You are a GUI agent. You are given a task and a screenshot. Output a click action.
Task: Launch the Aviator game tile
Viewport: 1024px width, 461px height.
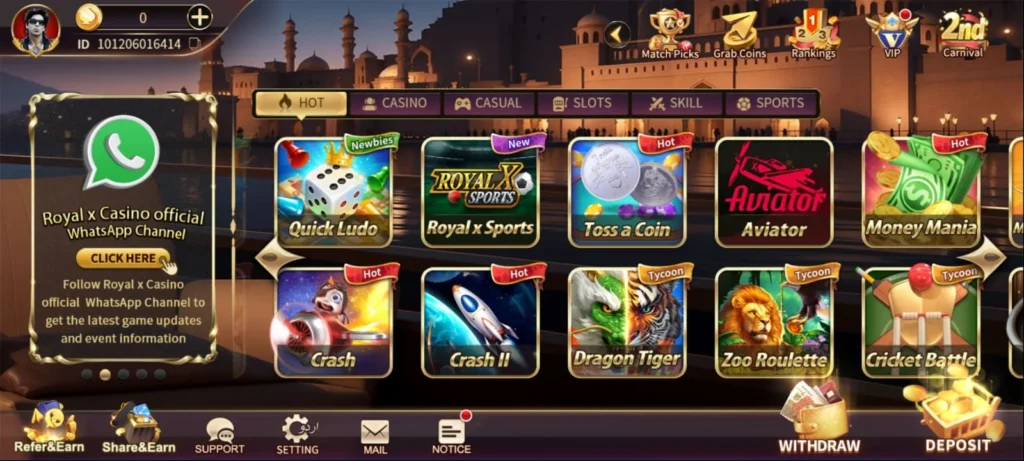pos(774,193)
